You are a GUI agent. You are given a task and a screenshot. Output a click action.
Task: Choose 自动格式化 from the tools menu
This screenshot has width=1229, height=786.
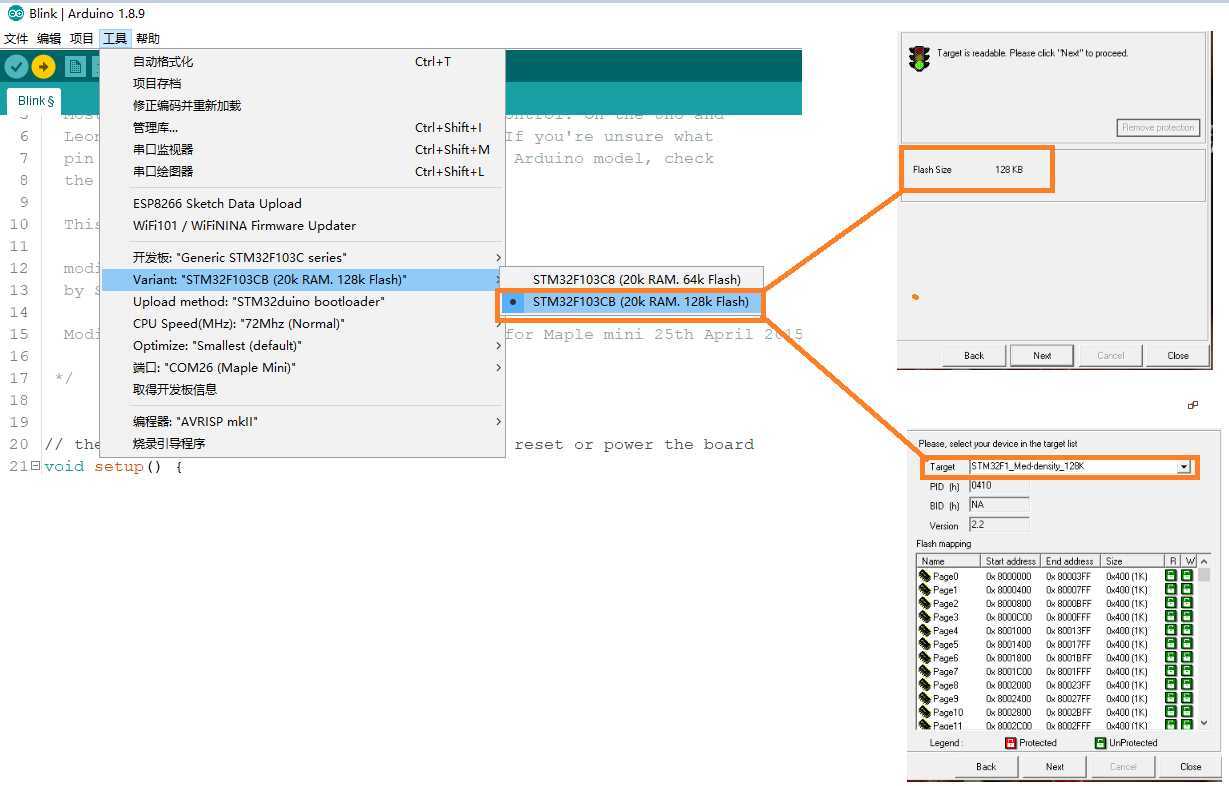pyautogui.click(x=302, y=61)
